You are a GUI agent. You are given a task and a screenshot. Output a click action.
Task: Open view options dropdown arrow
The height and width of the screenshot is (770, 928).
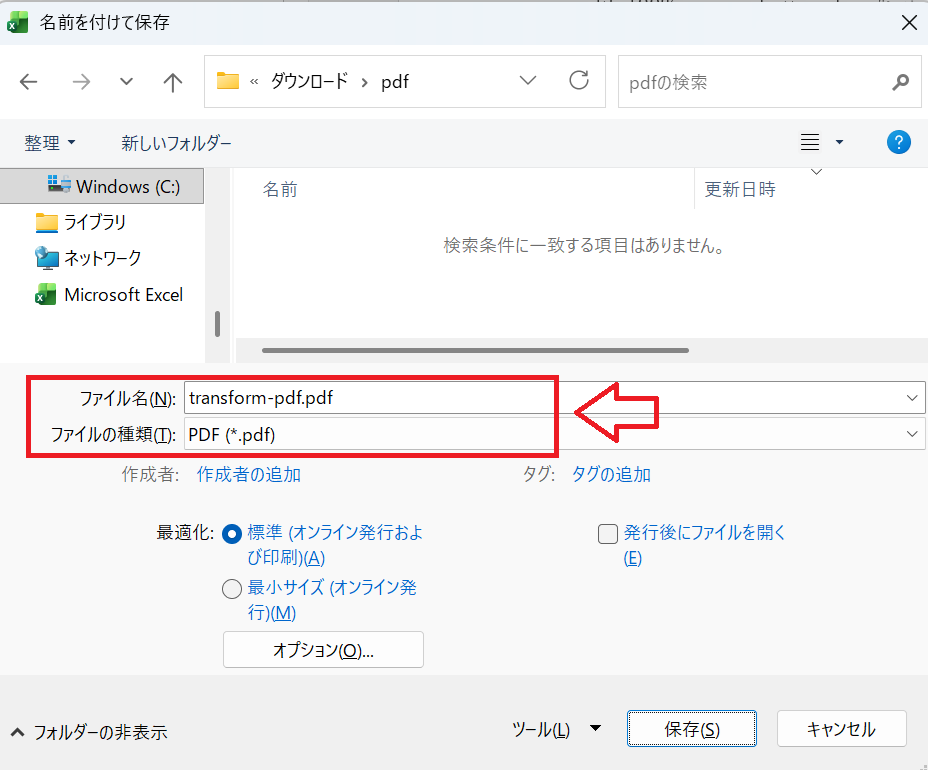839,142
